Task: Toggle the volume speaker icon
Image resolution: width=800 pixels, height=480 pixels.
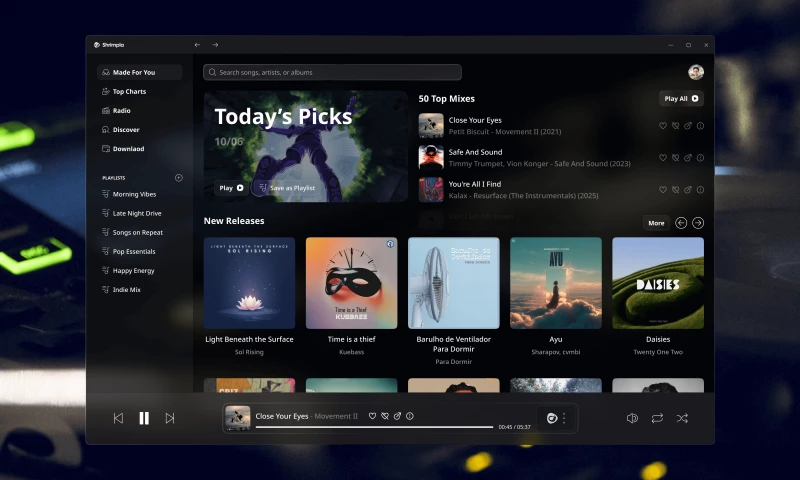Action: pyautogui.click(x=632, y=418)
